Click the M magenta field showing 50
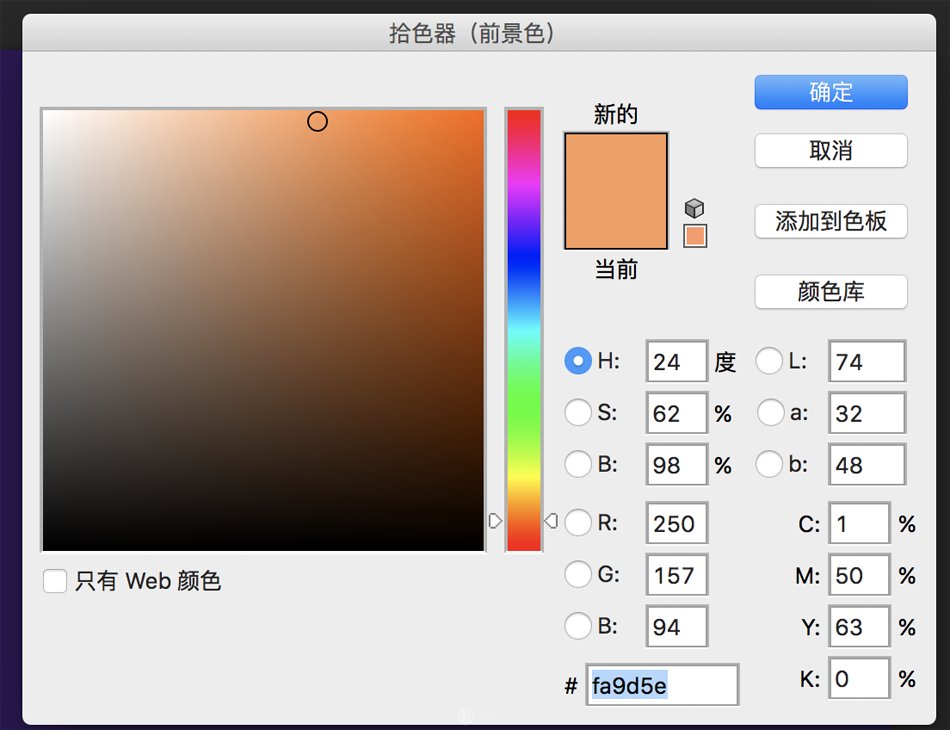The width and height of the screenshot is (950, 730). click(859, 574)
